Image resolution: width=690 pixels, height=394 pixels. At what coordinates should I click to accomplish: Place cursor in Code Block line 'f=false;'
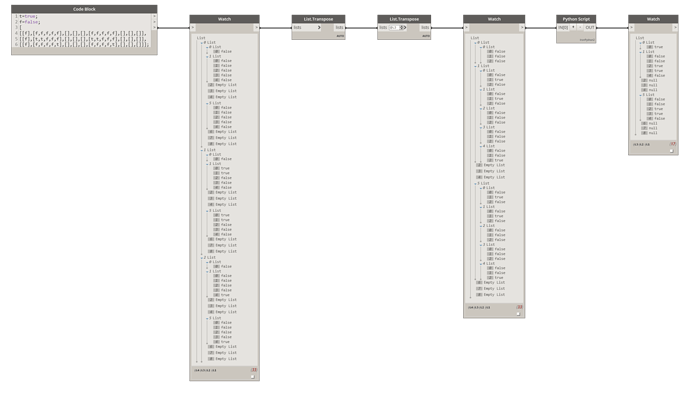click(29, 22)
